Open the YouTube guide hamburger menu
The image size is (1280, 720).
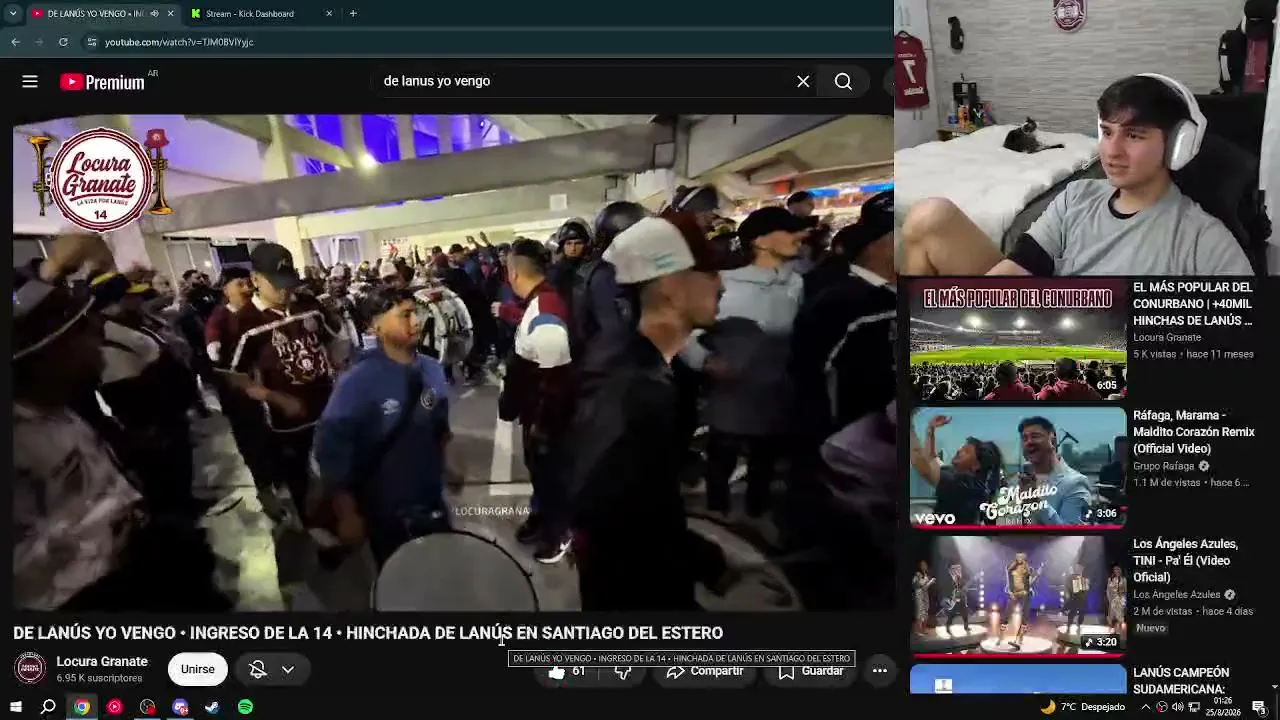tap(30, 82)
